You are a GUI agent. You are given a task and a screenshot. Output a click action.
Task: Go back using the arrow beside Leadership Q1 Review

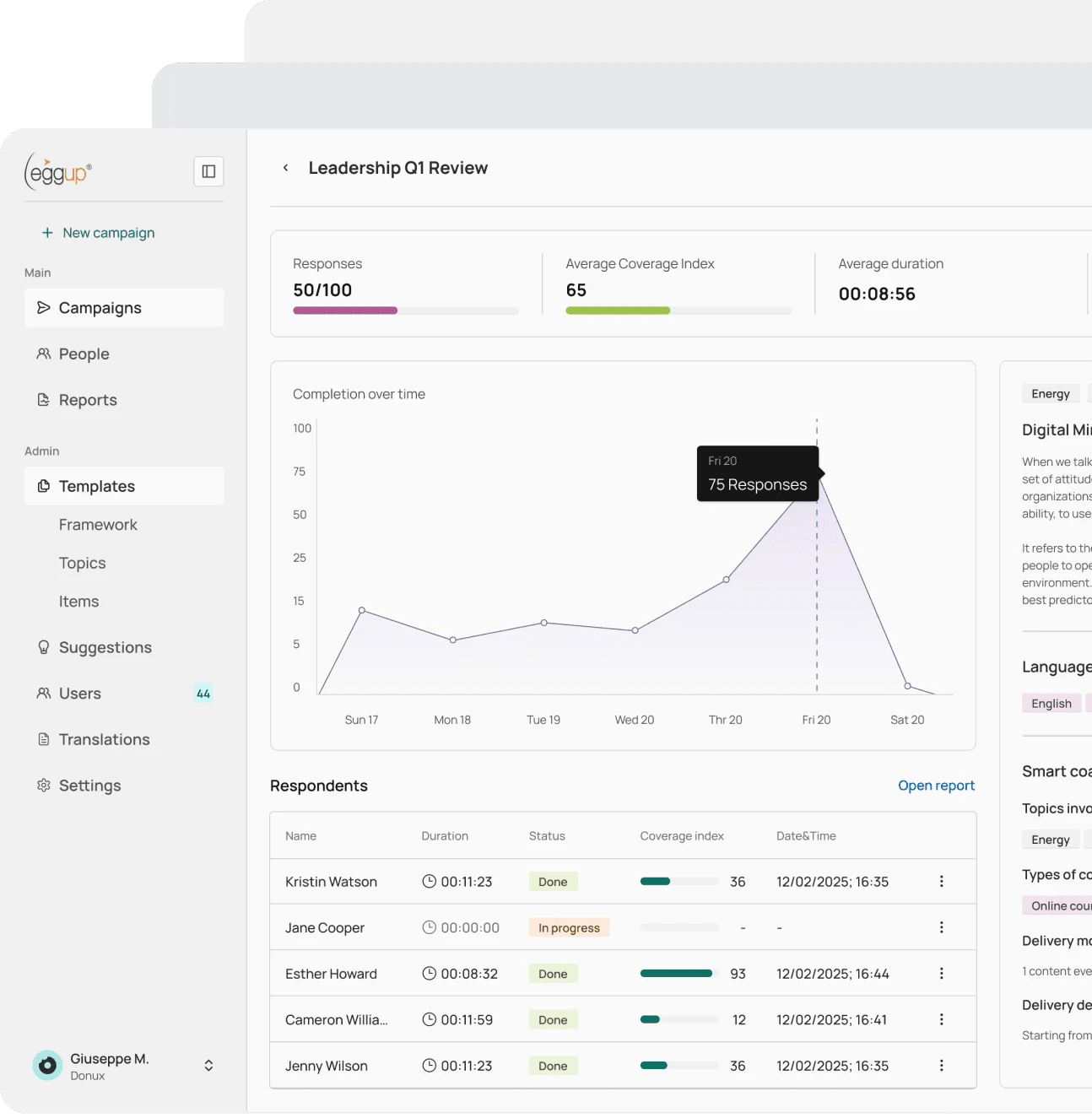286,168
